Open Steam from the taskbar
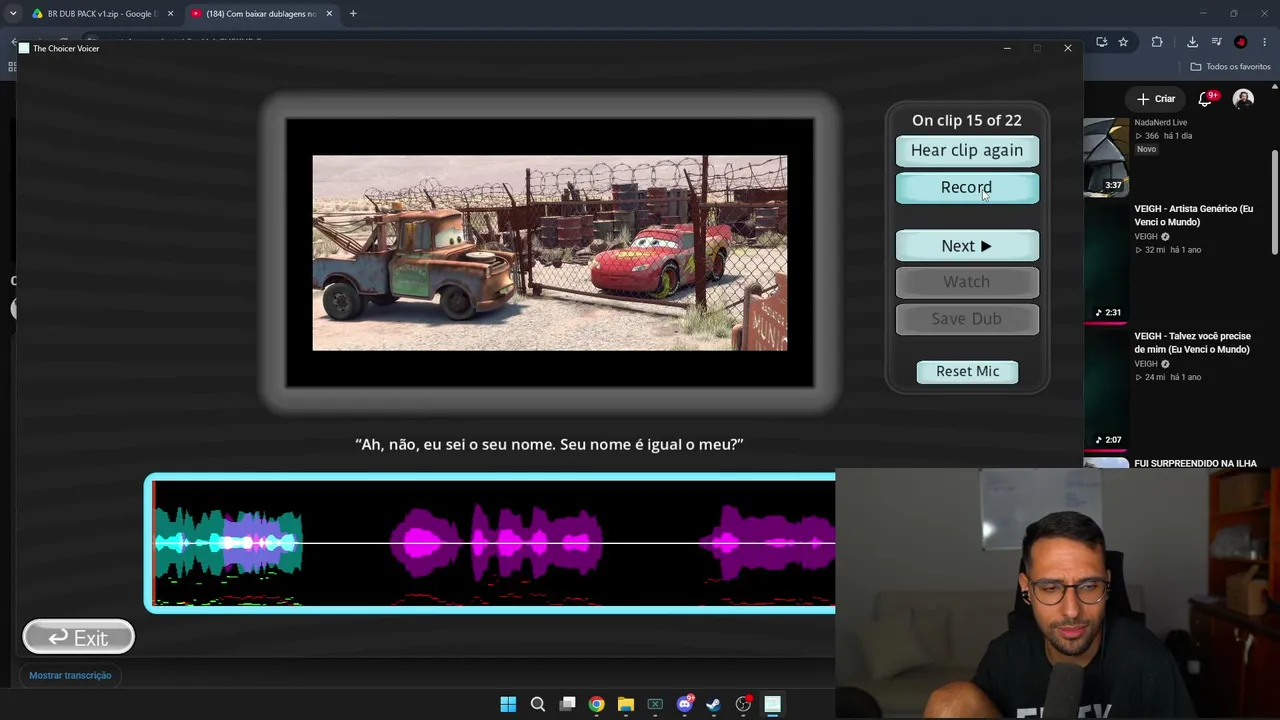The height and width of the screenshot is (720, 1280). point(713,704)
